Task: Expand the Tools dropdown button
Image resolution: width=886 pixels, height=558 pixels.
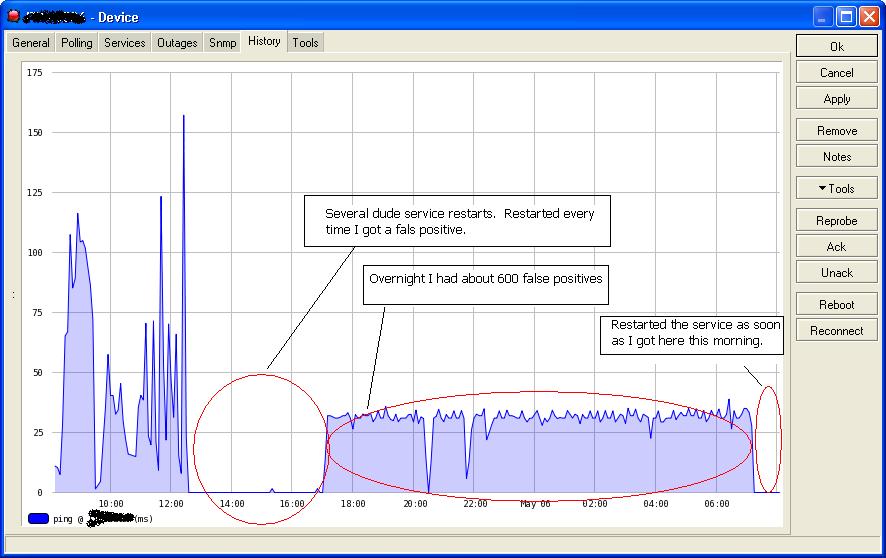Action: (x=837, y=188)
